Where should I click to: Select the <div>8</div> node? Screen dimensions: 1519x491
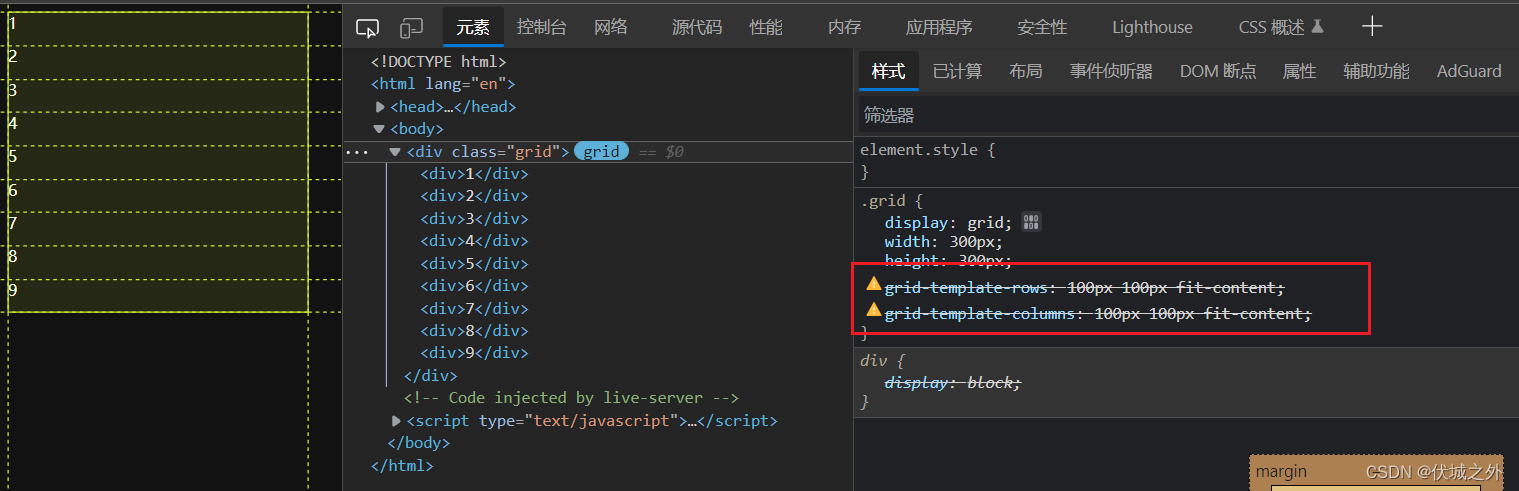(474, 331)
